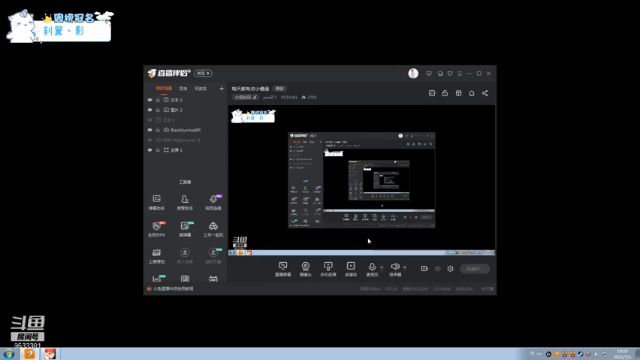Image resolution: width=640 pixels, height=360 pixels.
Task: Click the lock icon in stream header
Action: [x=445, y=93]
